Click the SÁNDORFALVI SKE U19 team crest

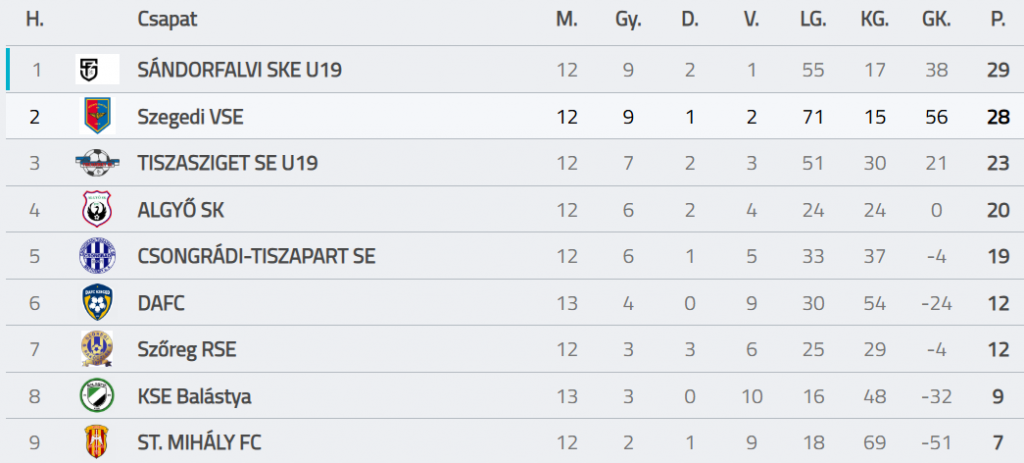(x=97, y=69)
